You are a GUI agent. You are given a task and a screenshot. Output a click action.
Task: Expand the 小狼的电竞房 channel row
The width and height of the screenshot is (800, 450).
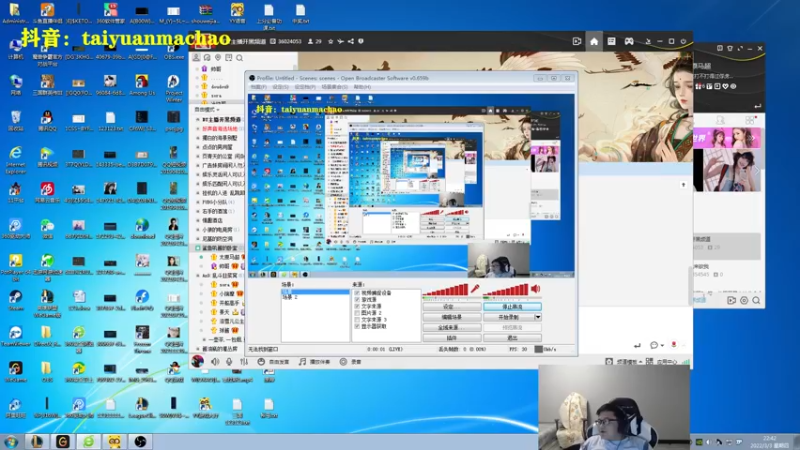click(x=198, y=230)
